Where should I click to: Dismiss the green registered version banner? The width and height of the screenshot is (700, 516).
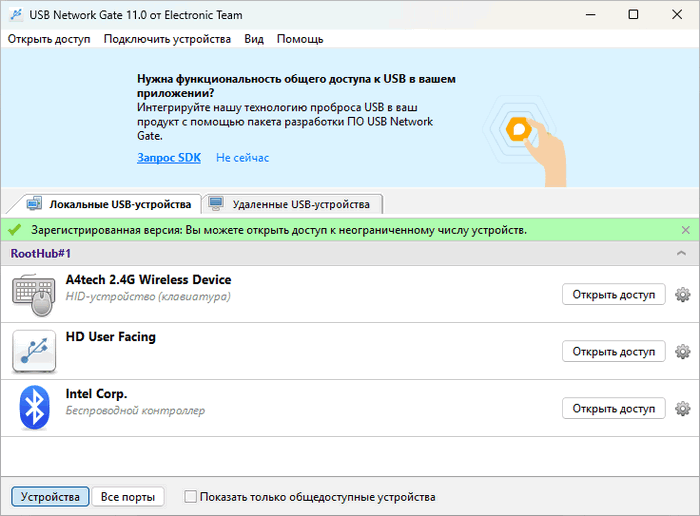(686, 230)
